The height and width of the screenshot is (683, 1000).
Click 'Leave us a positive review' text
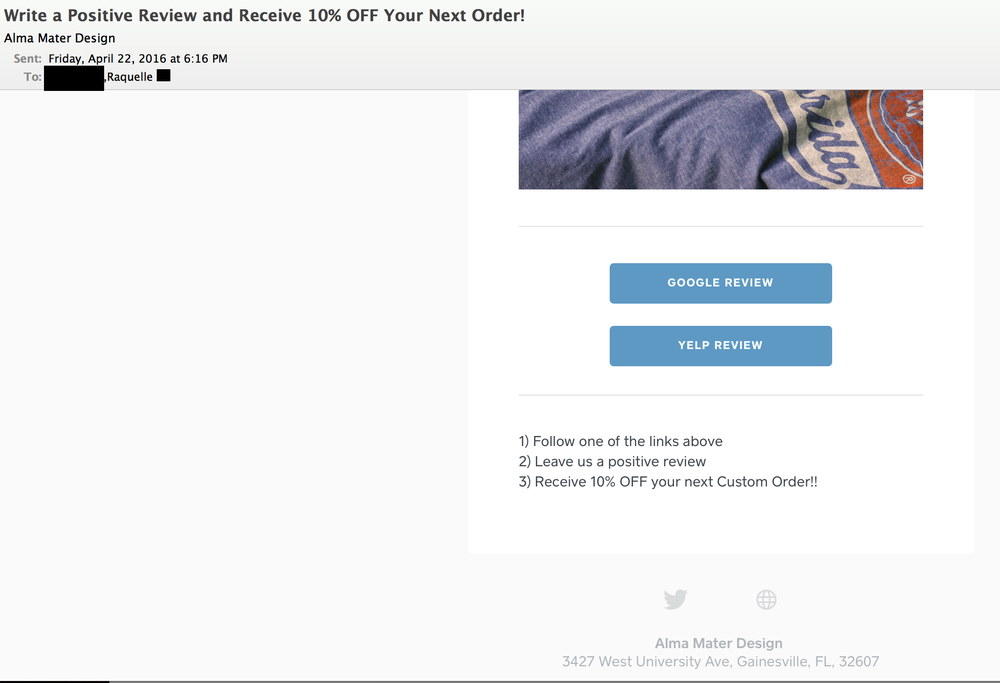click(x=612, y=461)
